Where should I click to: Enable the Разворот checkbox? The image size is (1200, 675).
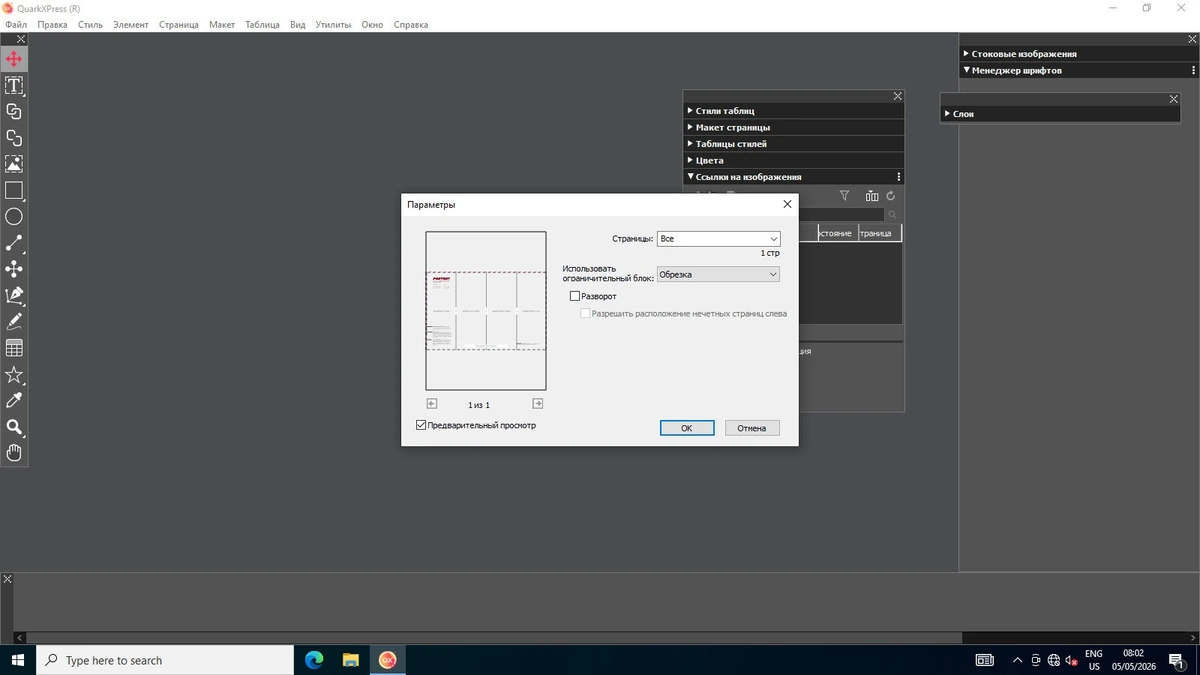click(575, 296)
